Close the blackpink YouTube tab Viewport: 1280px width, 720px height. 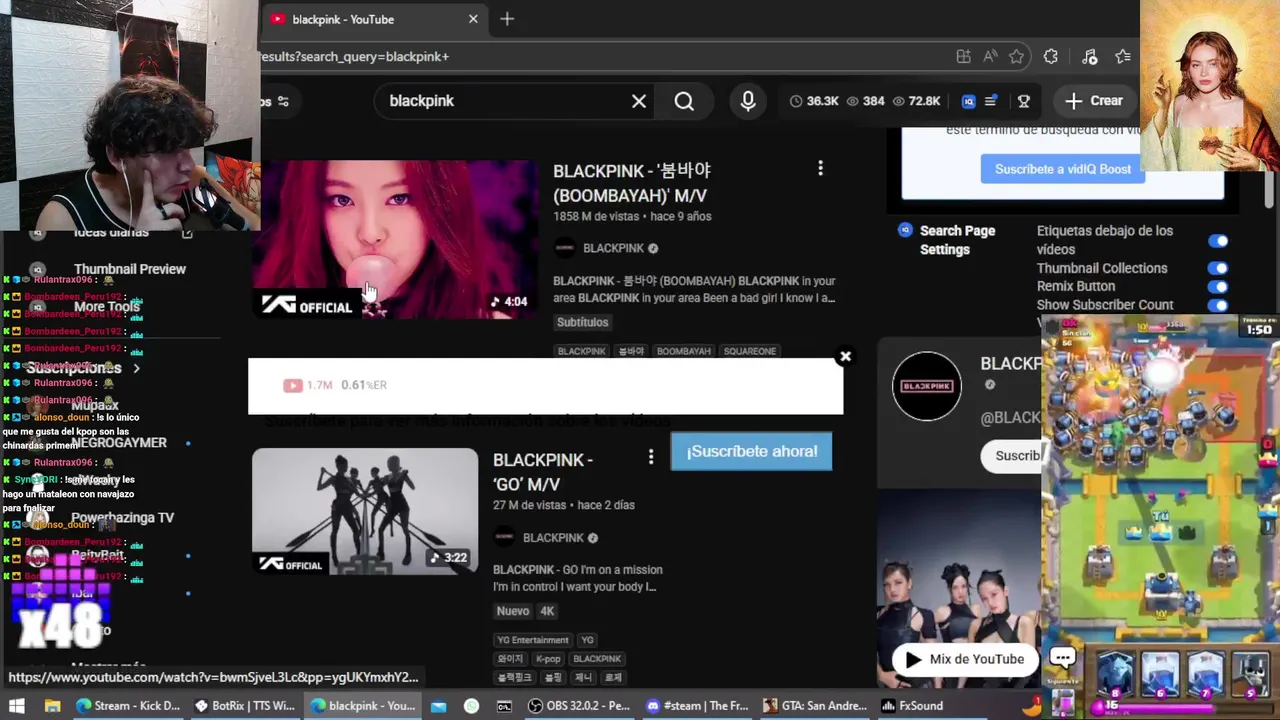click(473, 19)
